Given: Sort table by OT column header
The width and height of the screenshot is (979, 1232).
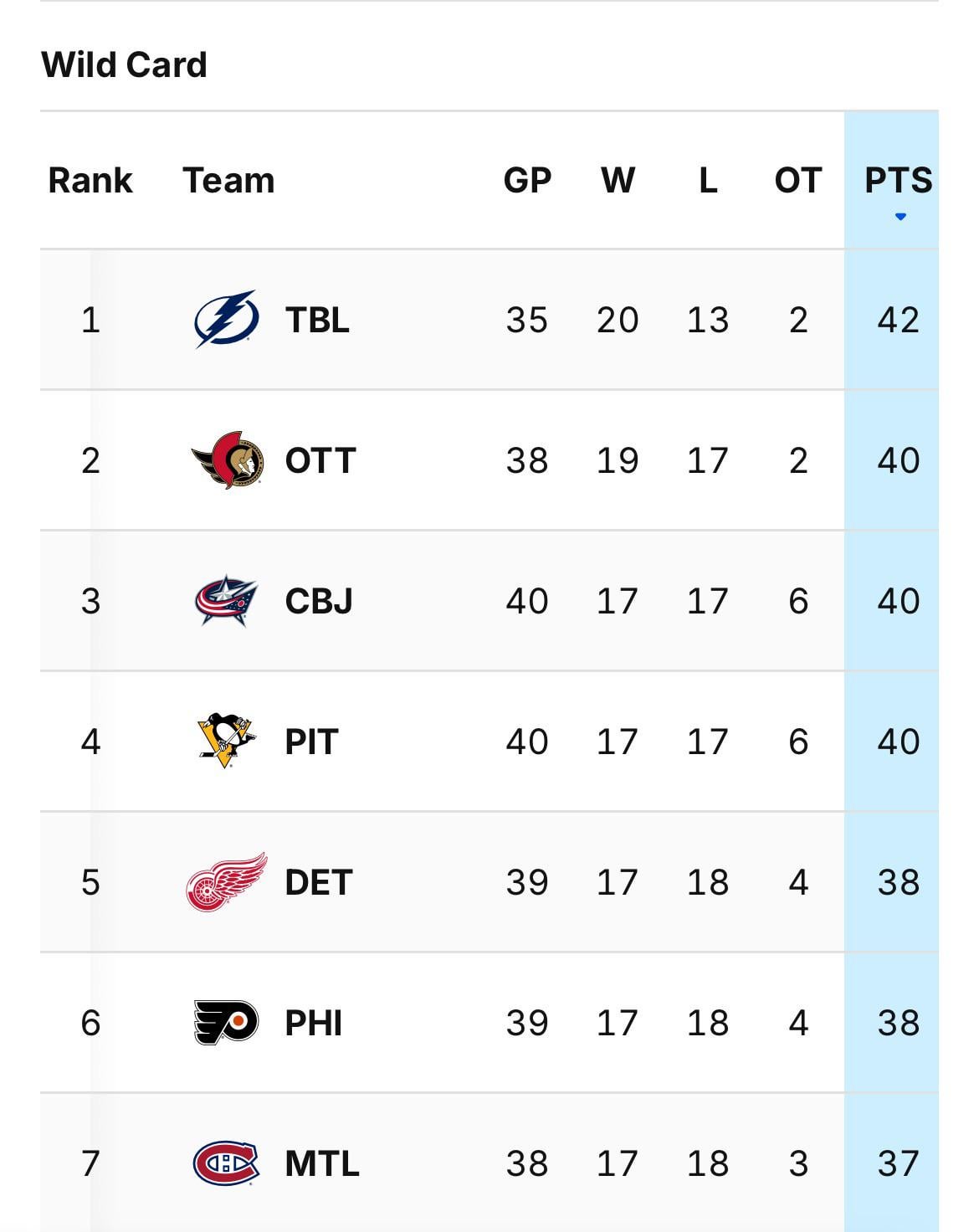Looking at the screenshot, I should 797,180.
